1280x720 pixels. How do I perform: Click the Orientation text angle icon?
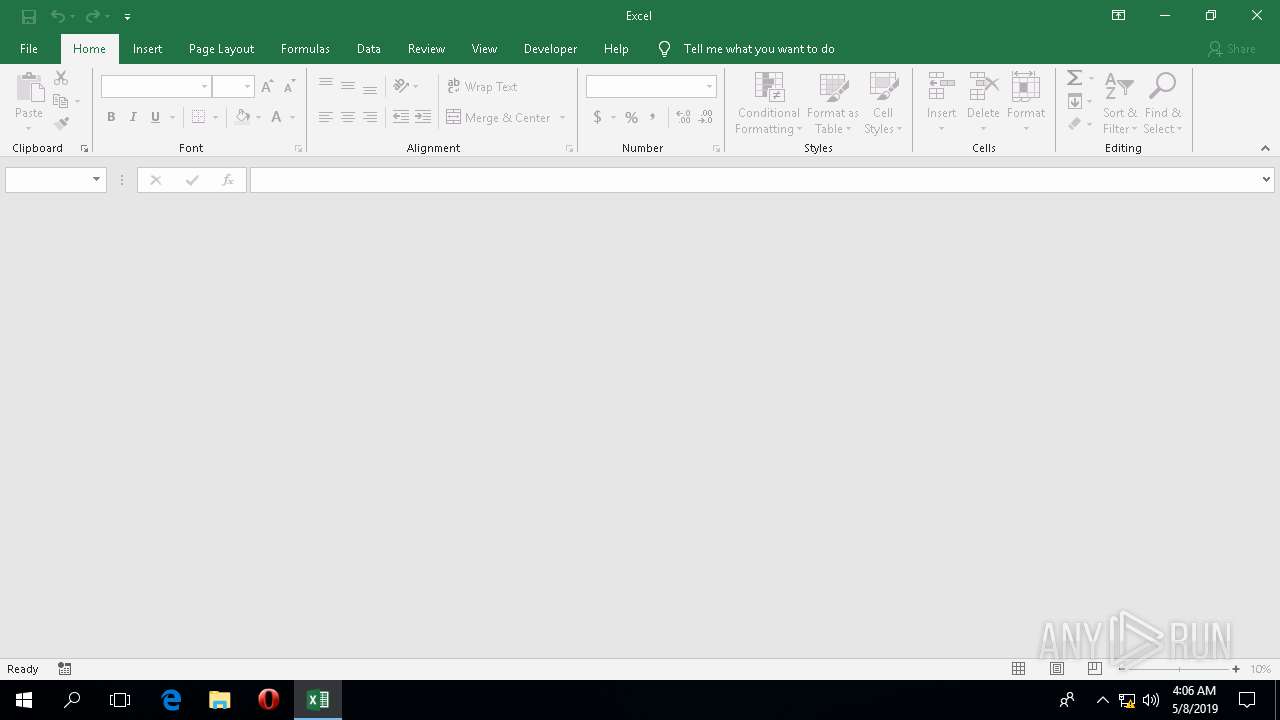point(401,86)
